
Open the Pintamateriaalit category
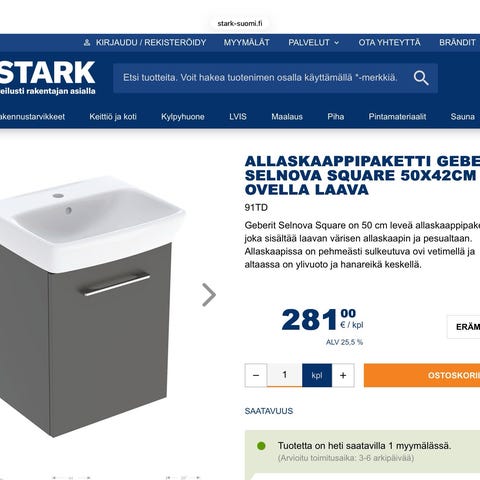[397, 117]
